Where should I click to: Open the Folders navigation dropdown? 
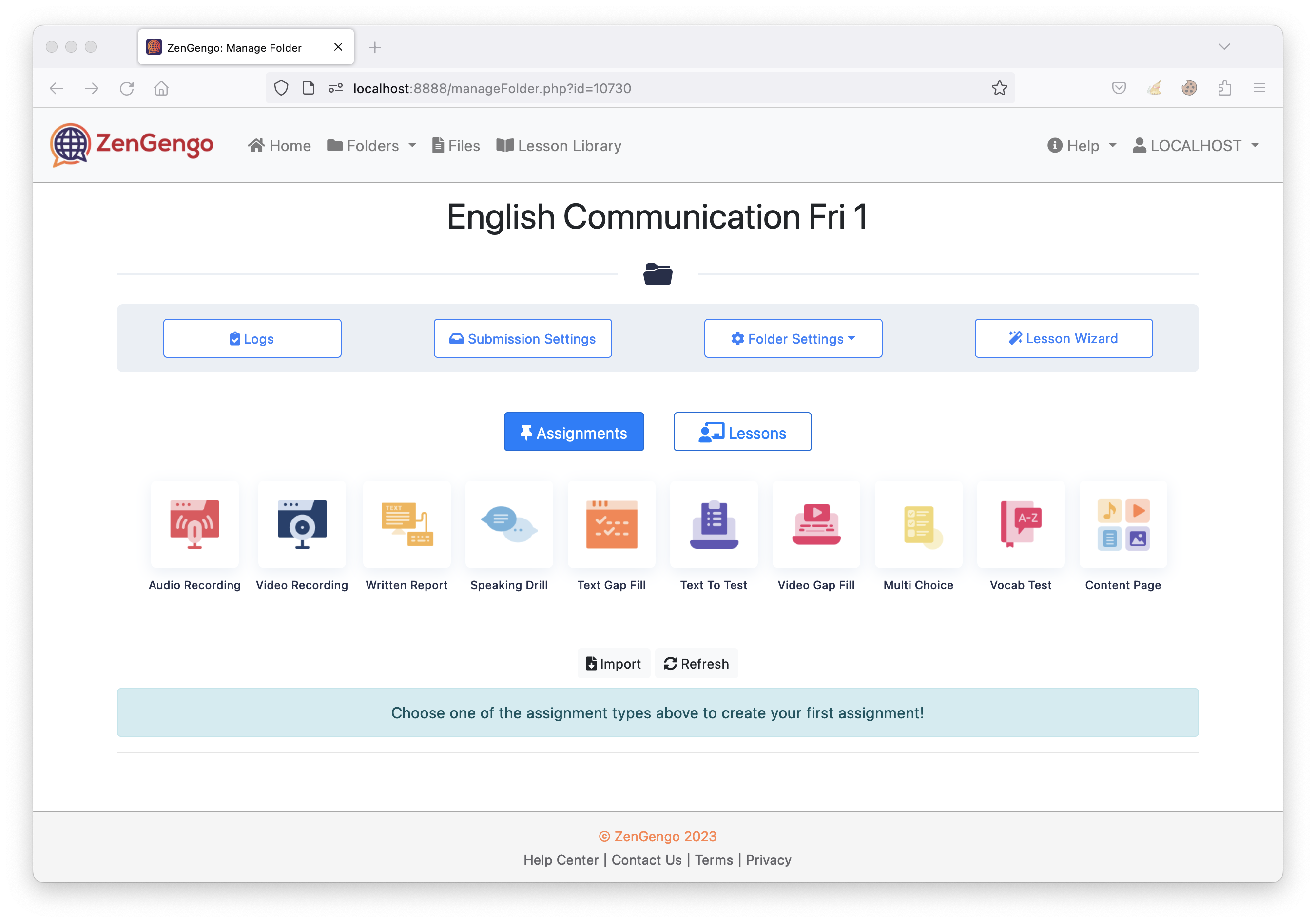(x=371, y=146)
